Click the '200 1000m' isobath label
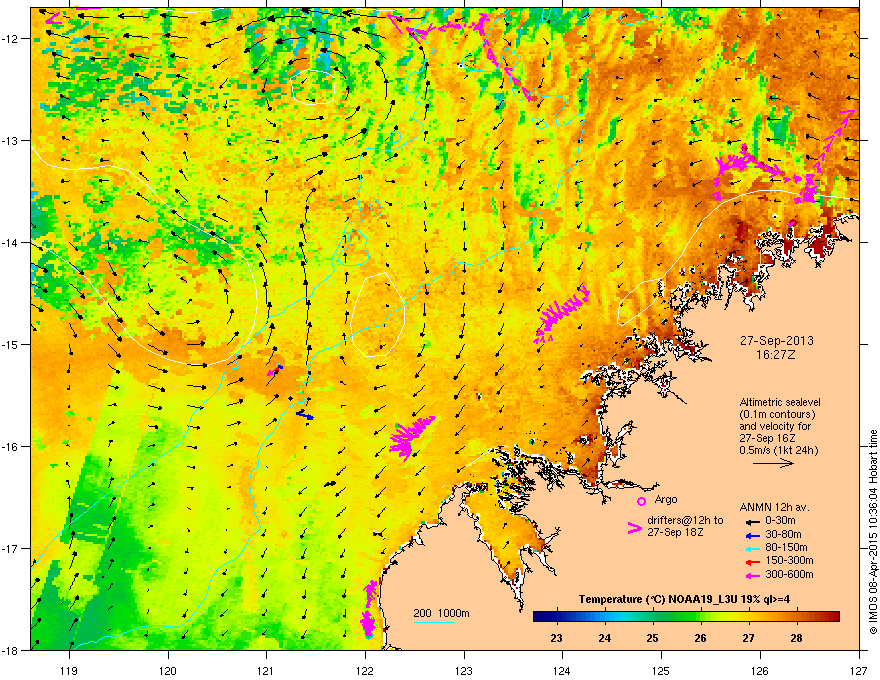This screenshot has height=680, width=880. coord(441,613)
